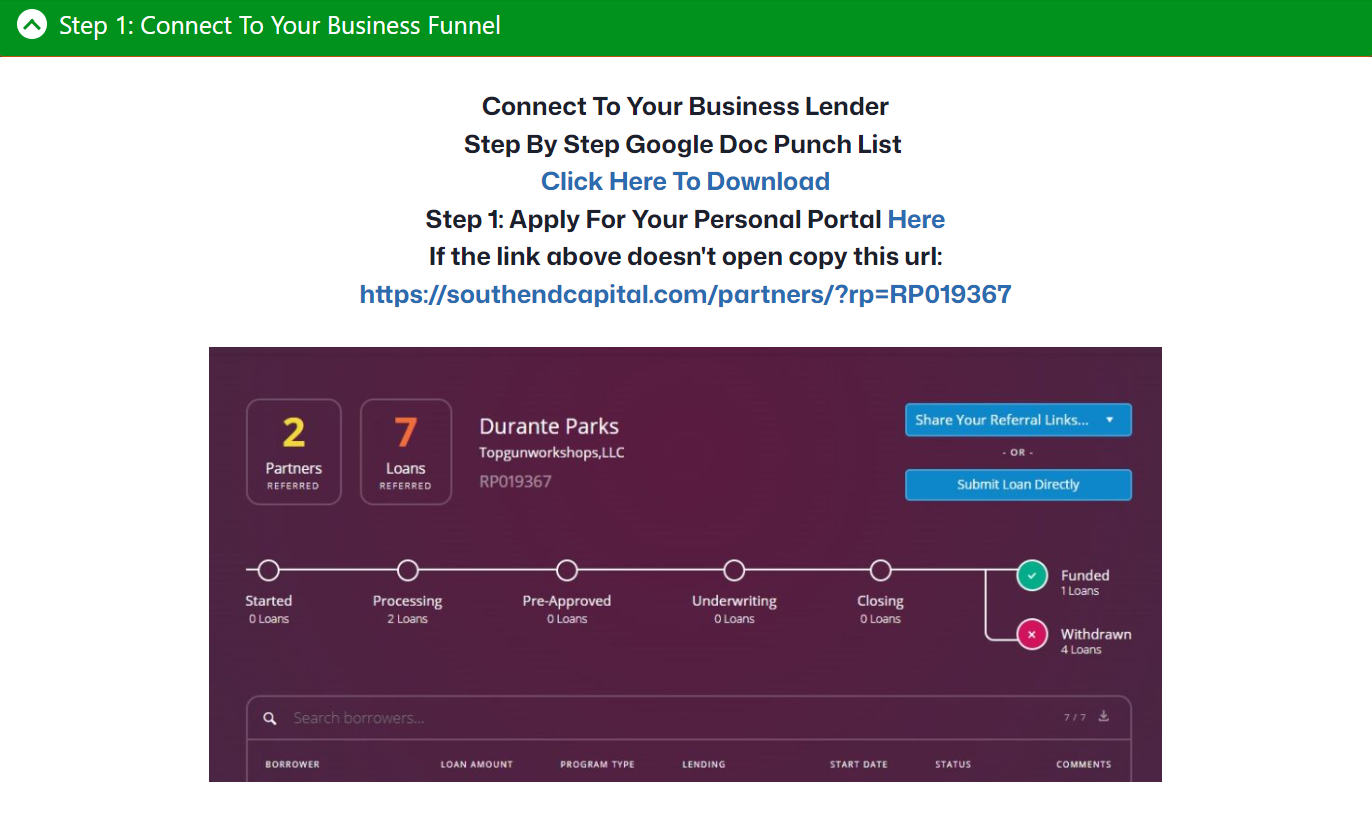Click the PROGRAM TYPE column header
Image resolution: width=1372 pixels, height=825 pixels.
coord(597,764)
